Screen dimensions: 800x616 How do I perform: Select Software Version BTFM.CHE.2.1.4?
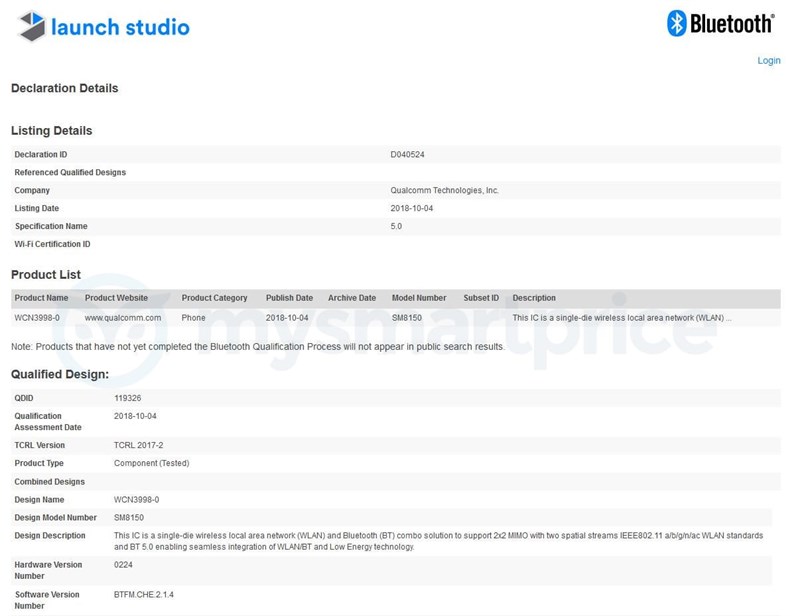tap(143, 595)
